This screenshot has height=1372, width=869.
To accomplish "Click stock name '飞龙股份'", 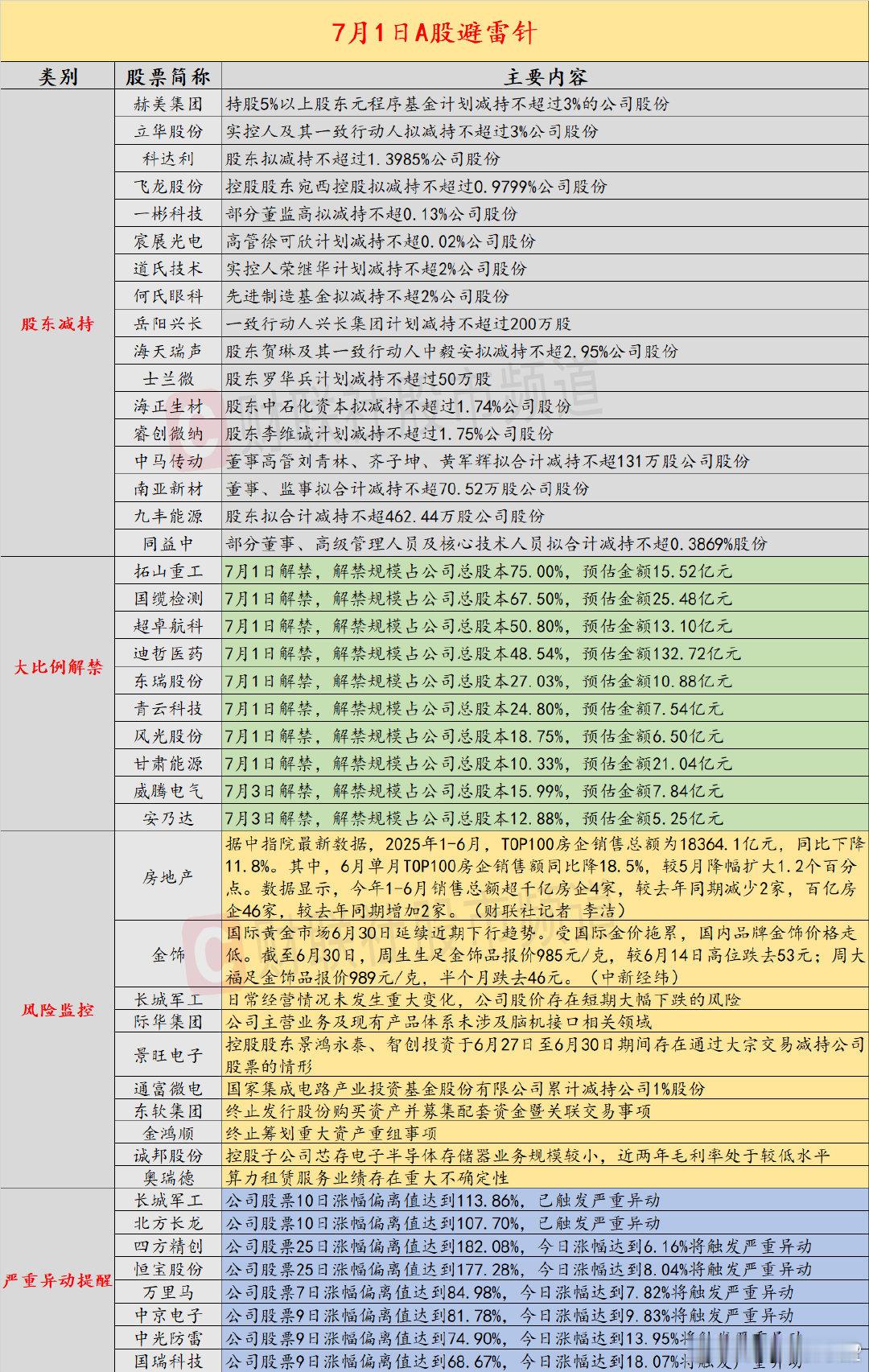I will pyautogui.click(x=168, y=186).
